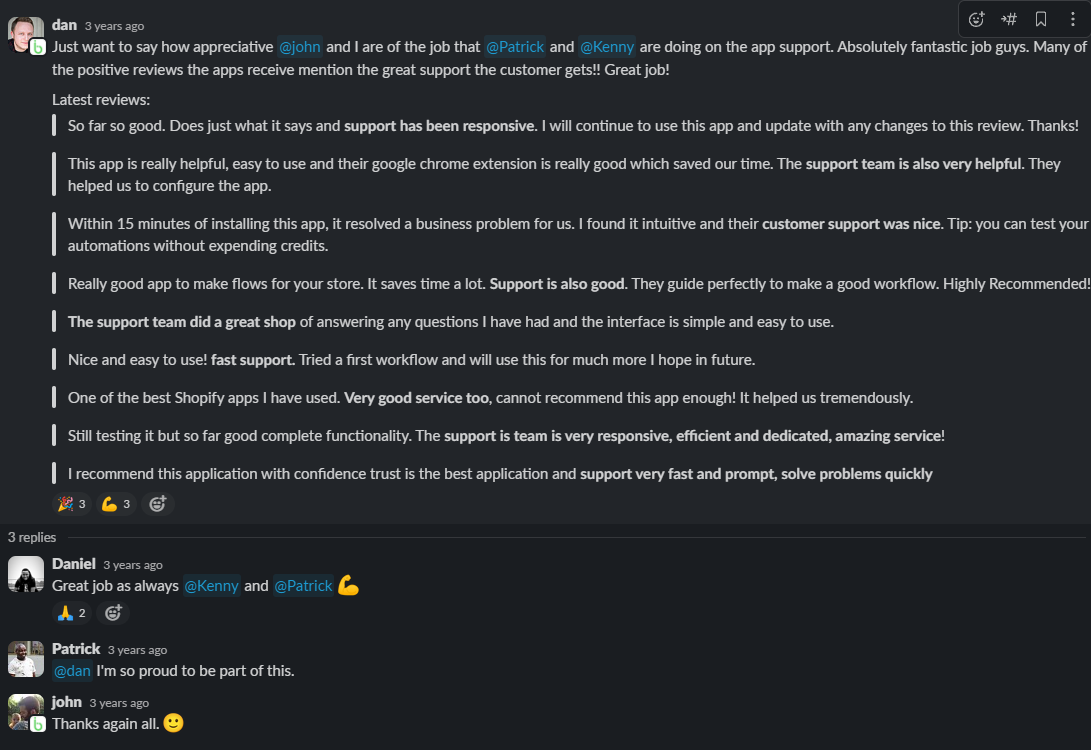Screen dimensions: 1091x750
Task: Toggle the flexed bicep reaction with count 3
Action: pyautogui.click(x=116, y=504)
